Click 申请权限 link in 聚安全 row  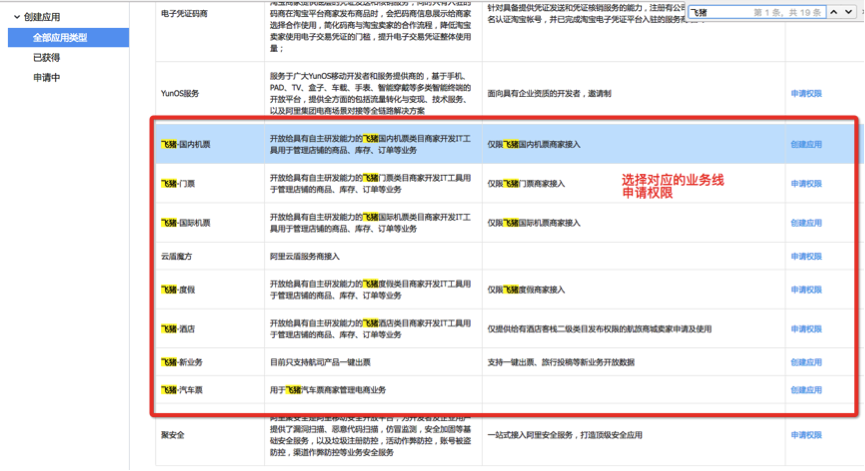(806, 435)
